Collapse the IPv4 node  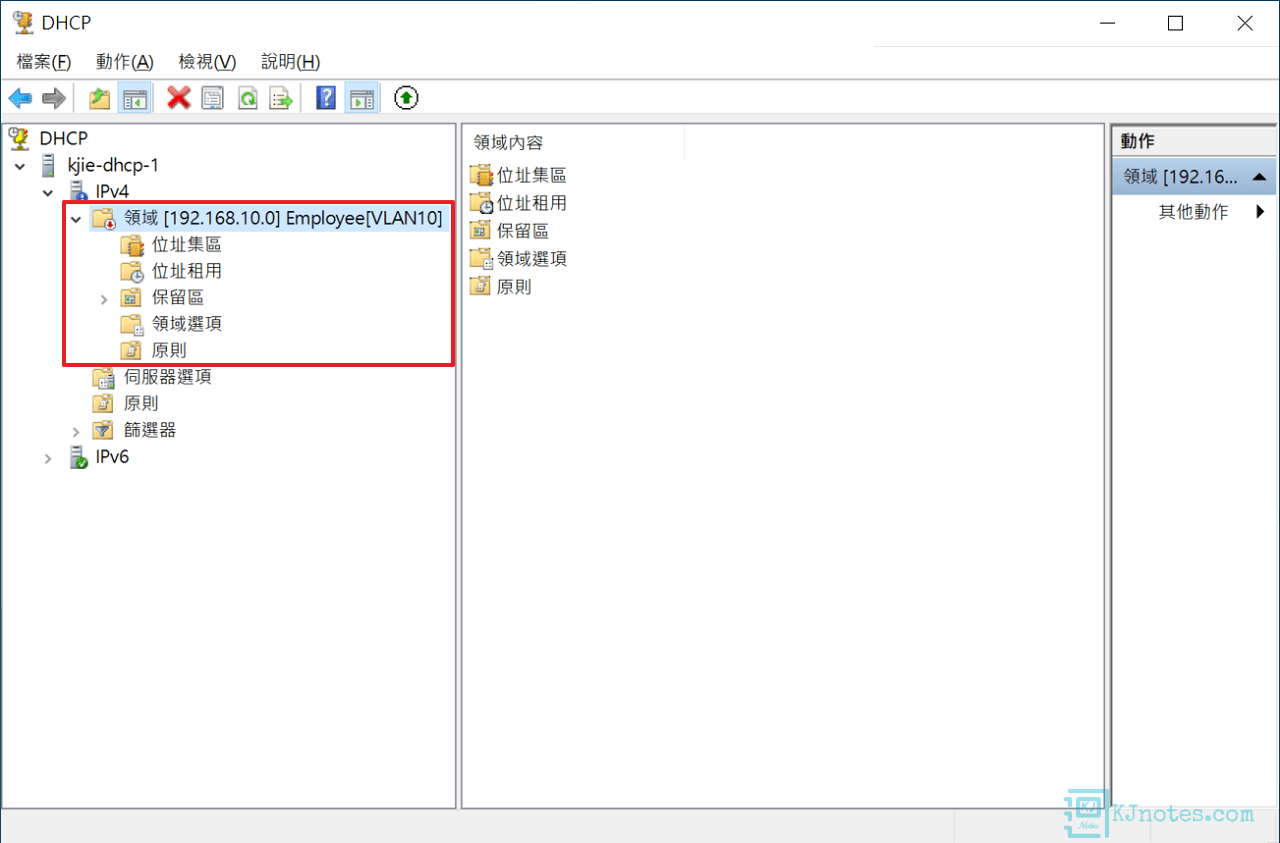[x=48, y=192]
